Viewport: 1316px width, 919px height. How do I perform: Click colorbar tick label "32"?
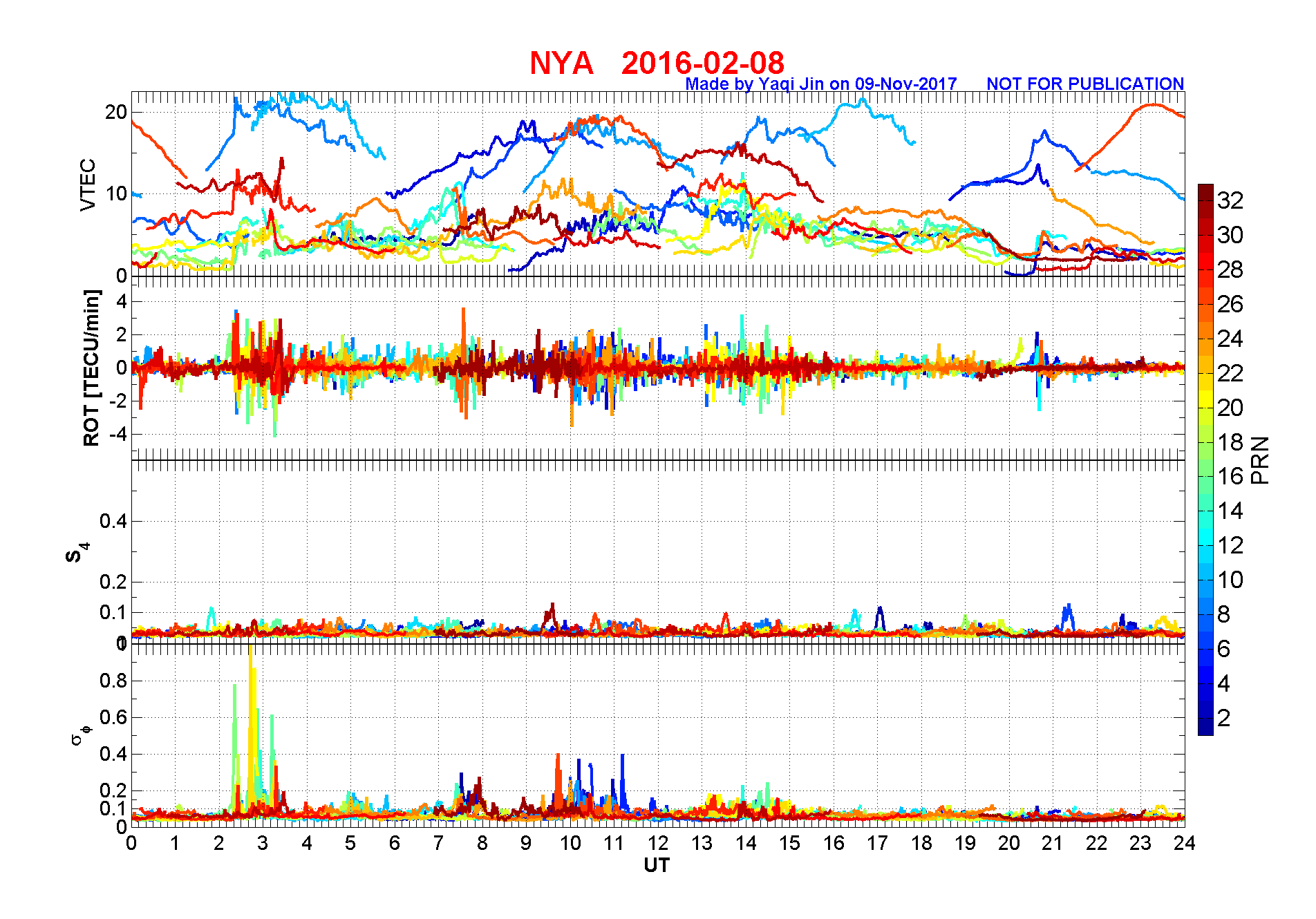(x=1230, y=200)
